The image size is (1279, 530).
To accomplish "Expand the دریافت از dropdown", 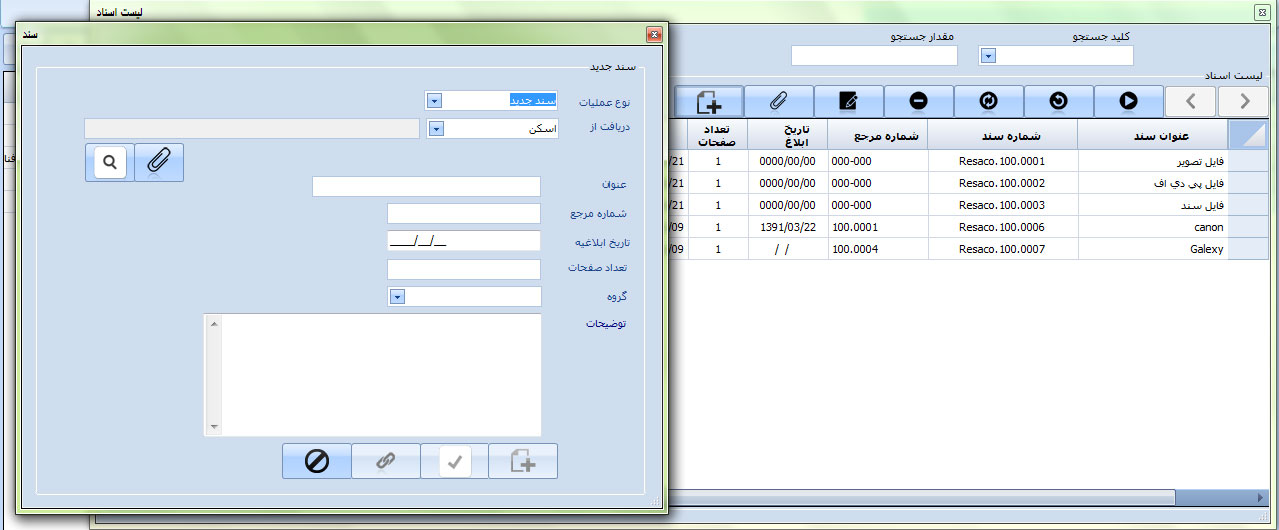I will click(435, 129).
